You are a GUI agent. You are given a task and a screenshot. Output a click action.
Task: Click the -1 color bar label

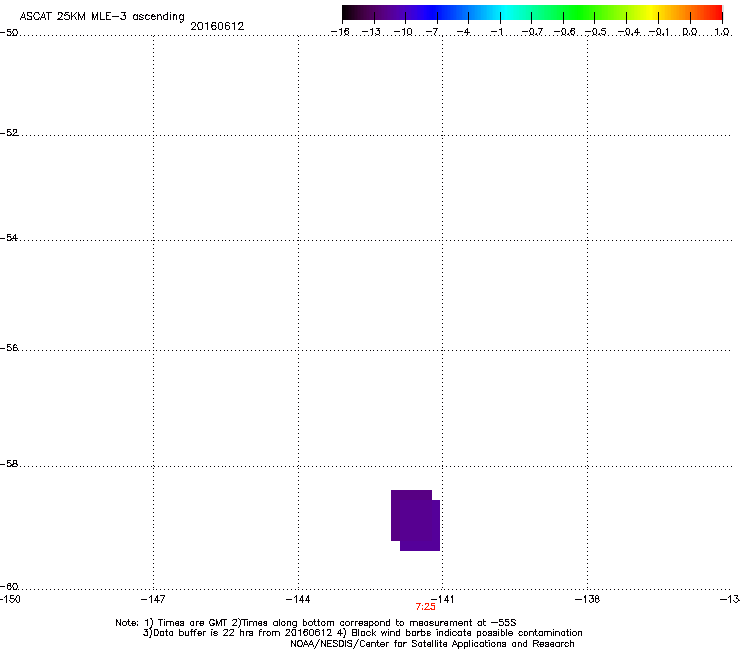click(496, 32)
